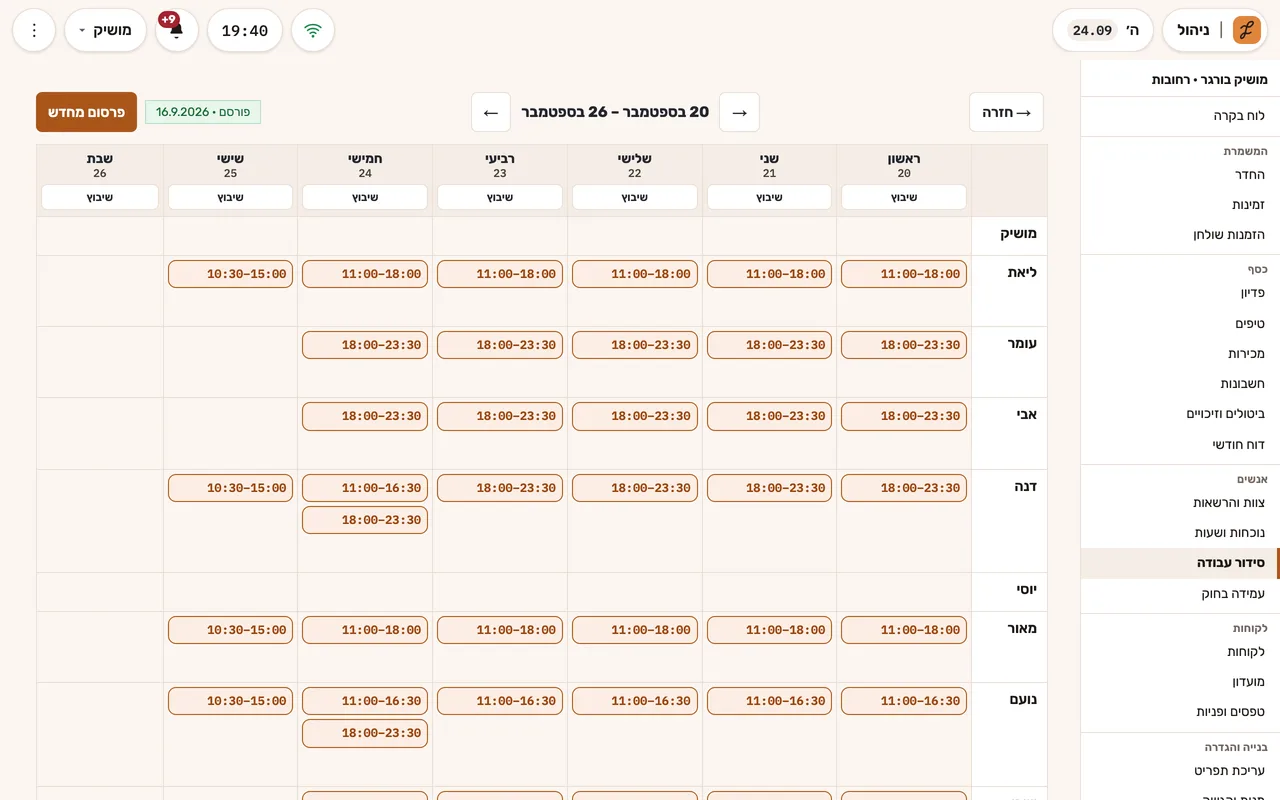Click the orange app logo beside ניהול
The width and height of the screenshot is (1280, 800).
pyautogui.click(x=1246, y=30)
